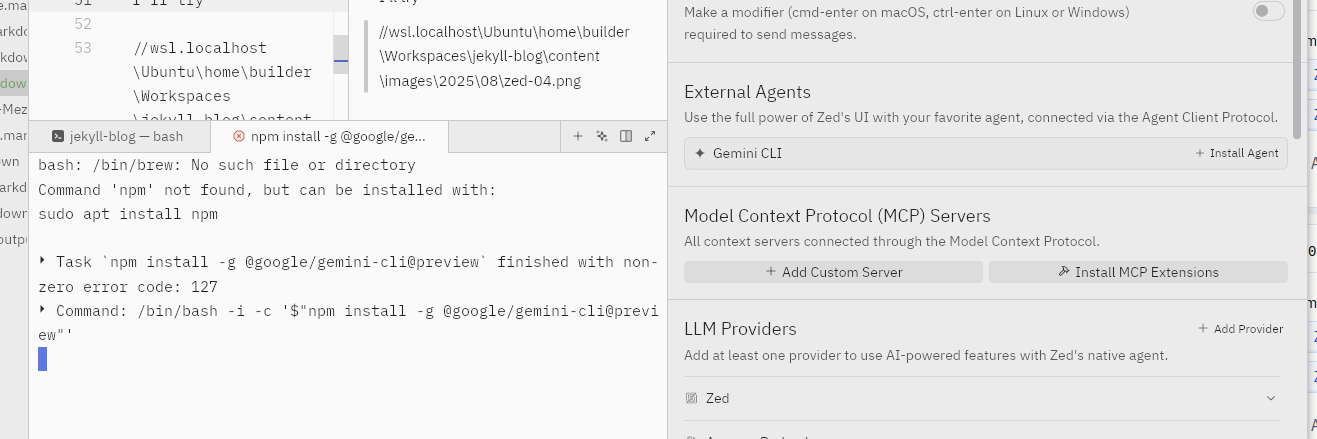Click the sparkle assist icon in terminal toolbar
Viewport: 1317px width, 439px height.
(602, 136)
